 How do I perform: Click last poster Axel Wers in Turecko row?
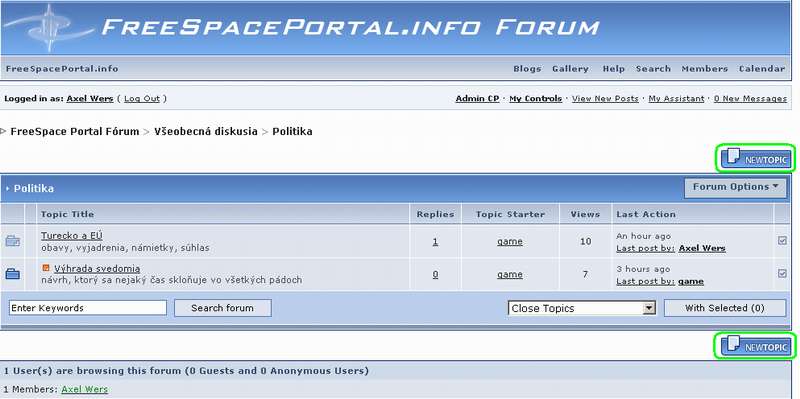click(x=702, y=248)
